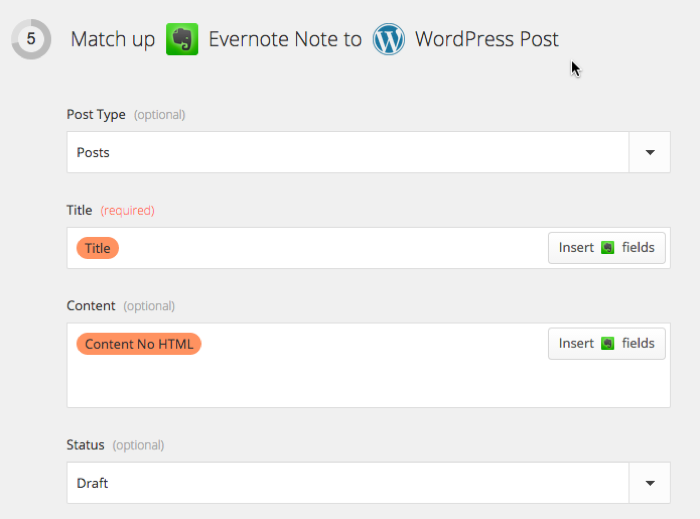Select the Posts combo box field

pyautogui.click(x=368, y=152)
